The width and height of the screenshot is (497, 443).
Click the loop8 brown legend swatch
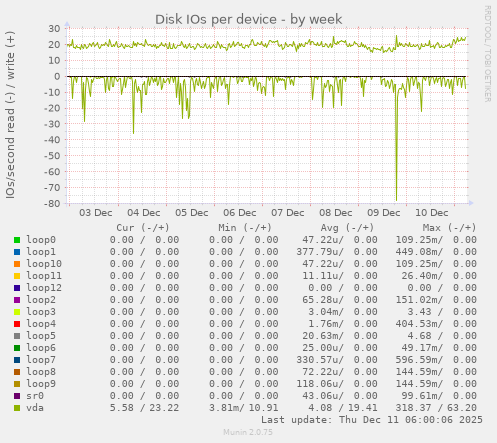click(17, 372)
